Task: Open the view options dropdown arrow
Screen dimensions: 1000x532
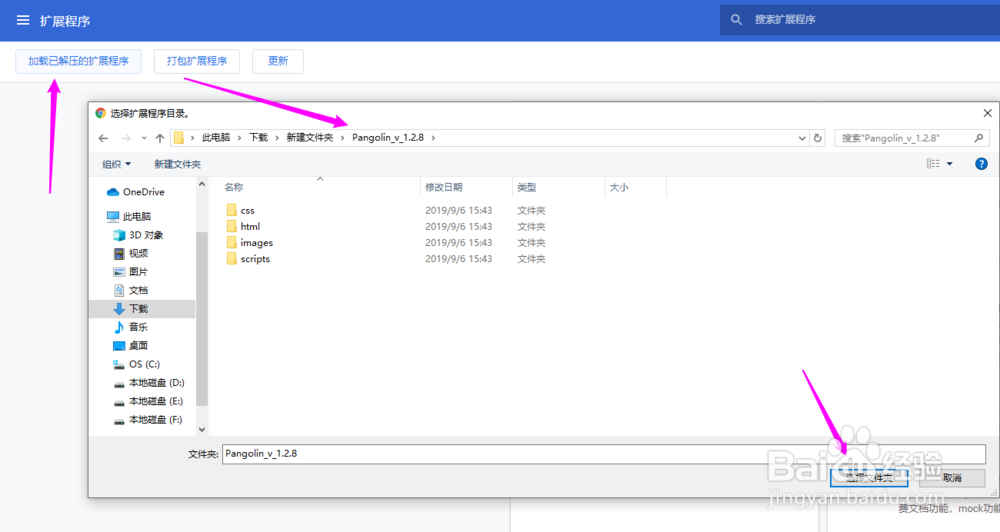Action: (x=950, y=164)
